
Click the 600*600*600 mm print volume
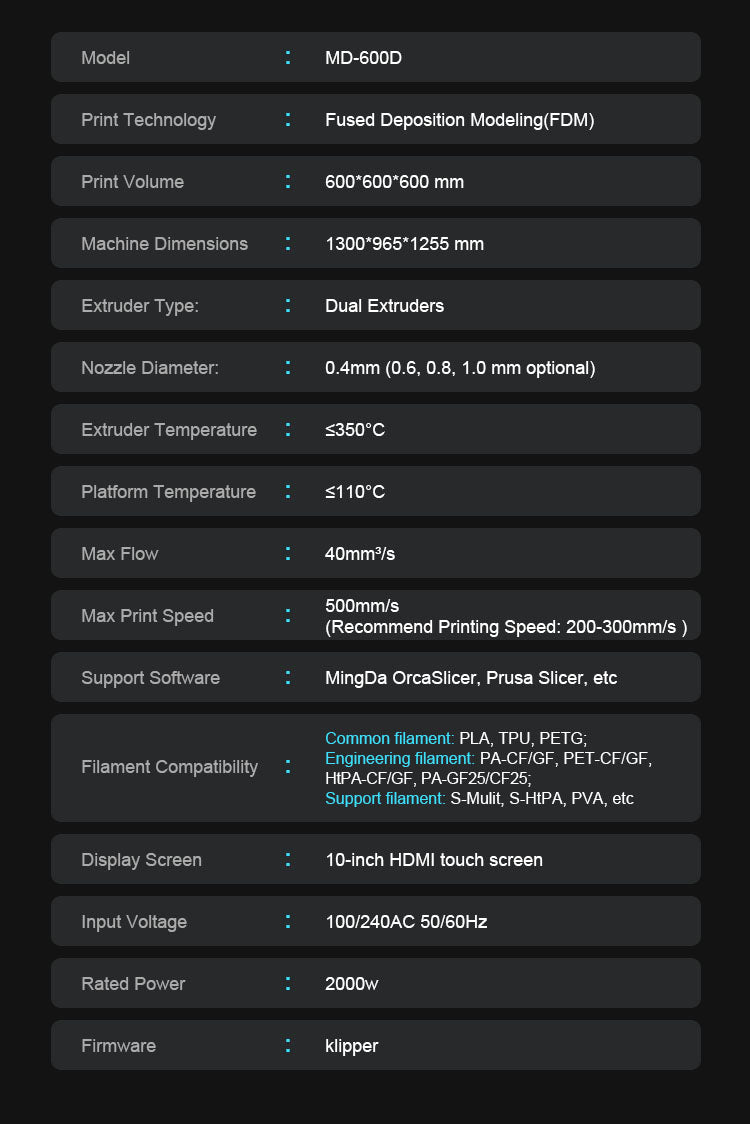(394, 182)
